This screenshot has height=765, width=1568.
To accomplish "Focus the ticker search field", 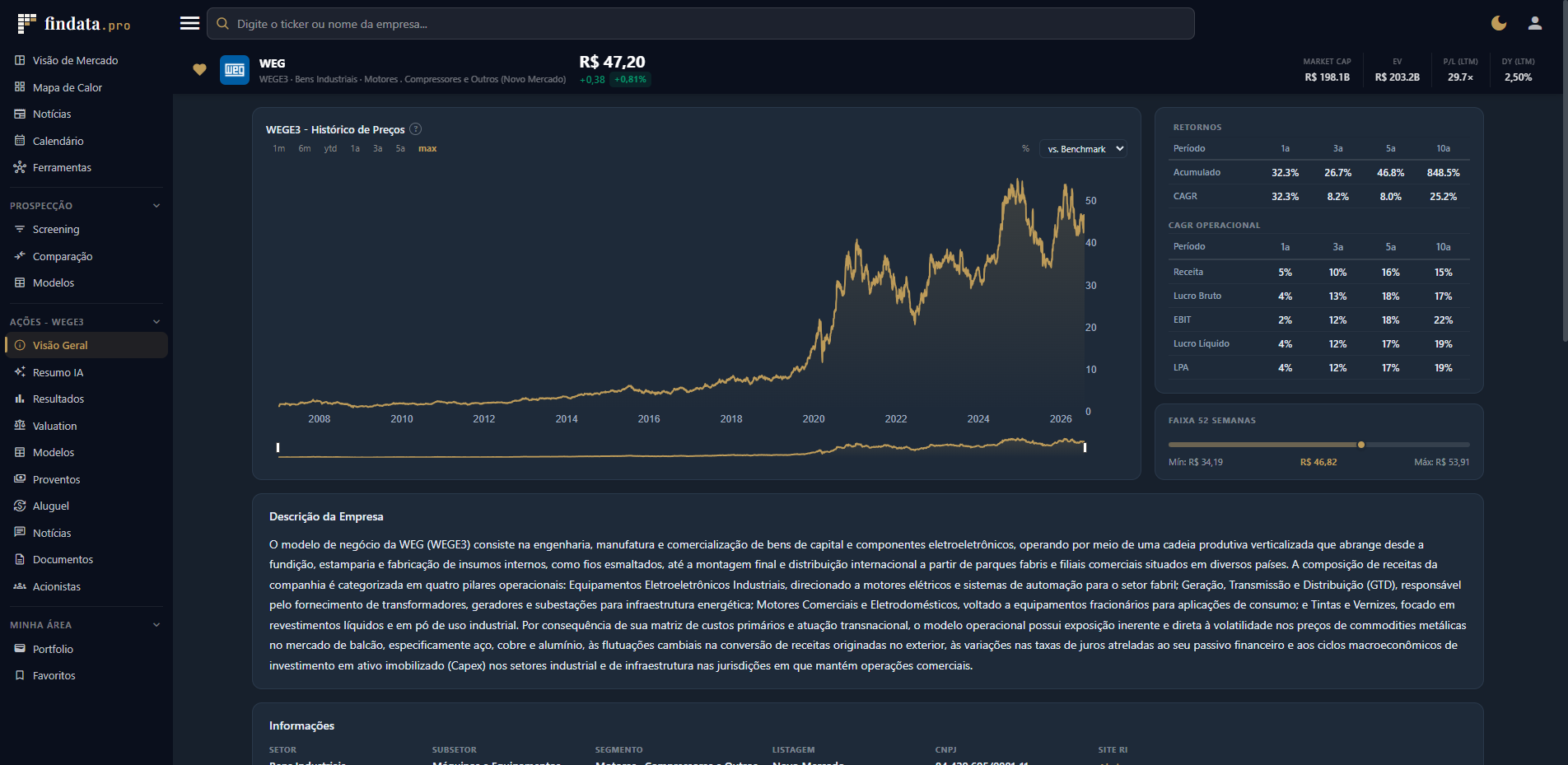I will pos(700,24).
